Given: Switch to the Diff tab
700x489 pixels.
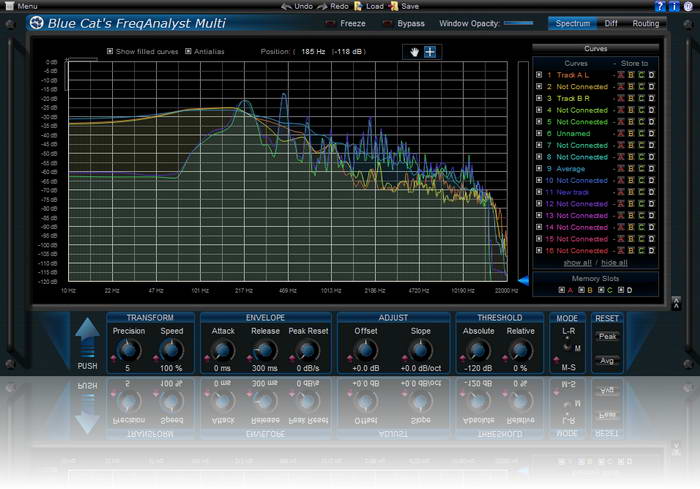Looking at the screenshot, I should [x=610, y=23].
